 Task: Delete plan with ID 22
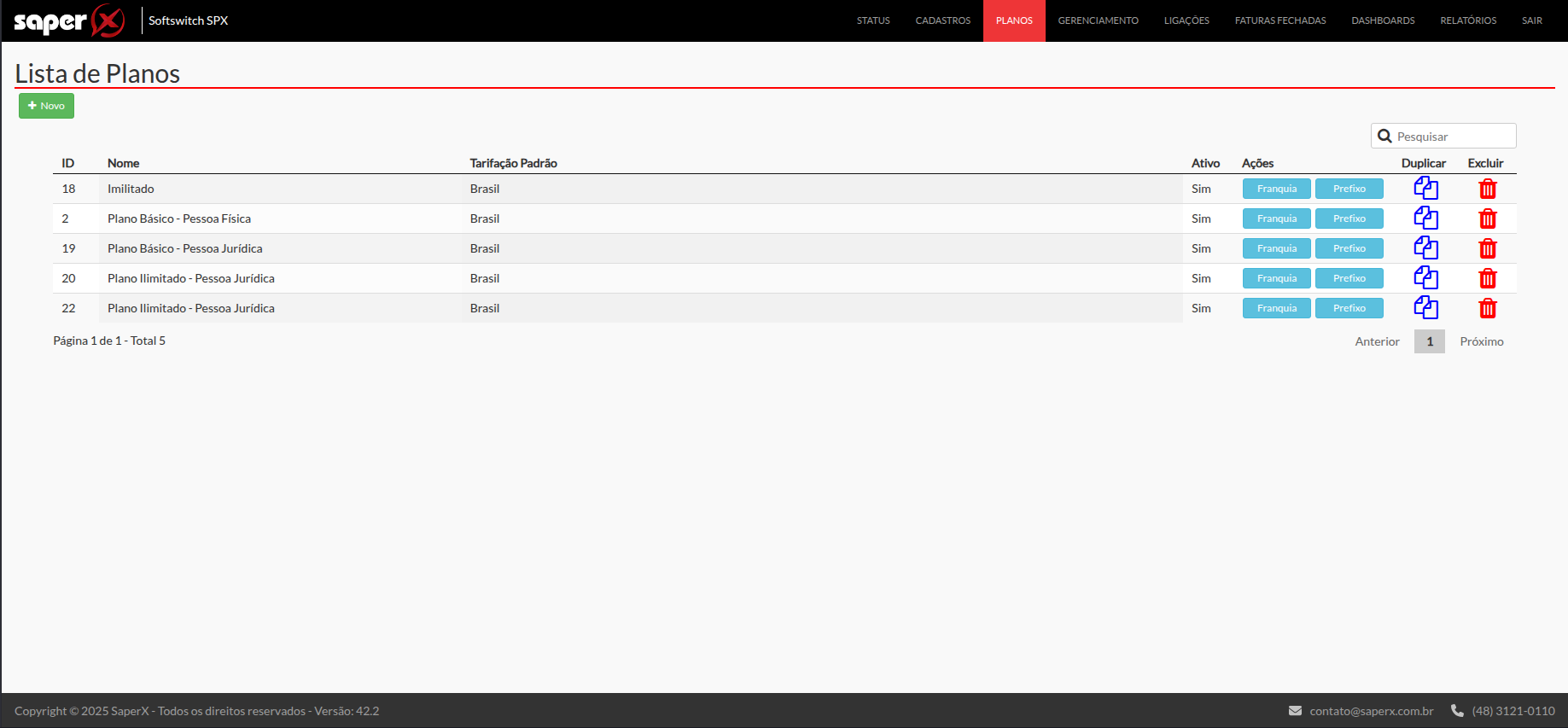pyautogui.click(x=1488, y=308)
